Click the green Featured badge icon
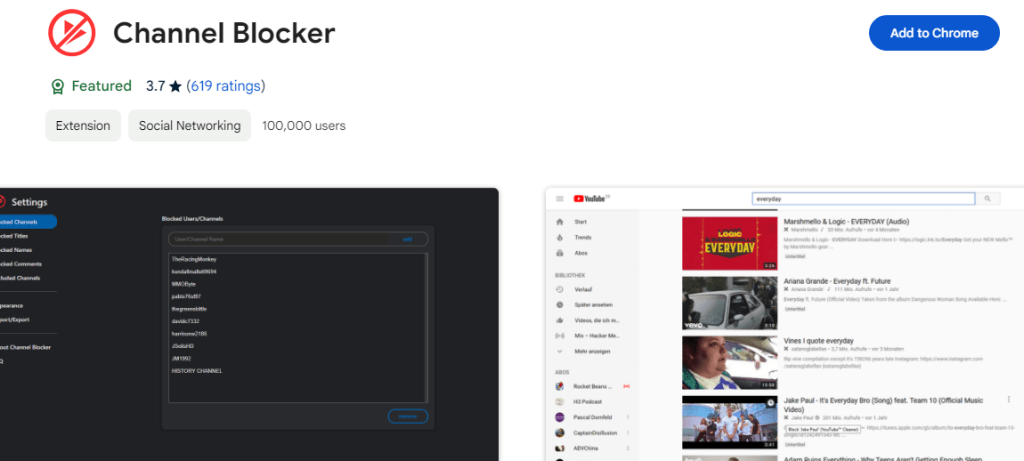 click(x=57, y=86)
